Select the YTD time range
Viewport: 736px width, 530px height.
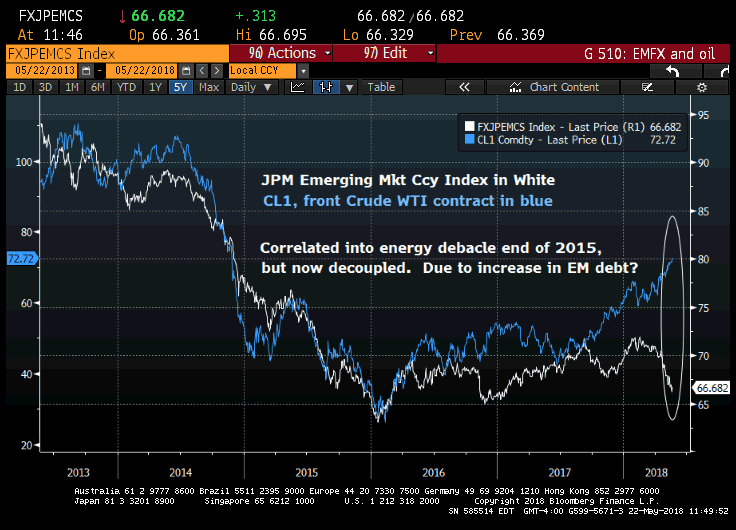126,87
